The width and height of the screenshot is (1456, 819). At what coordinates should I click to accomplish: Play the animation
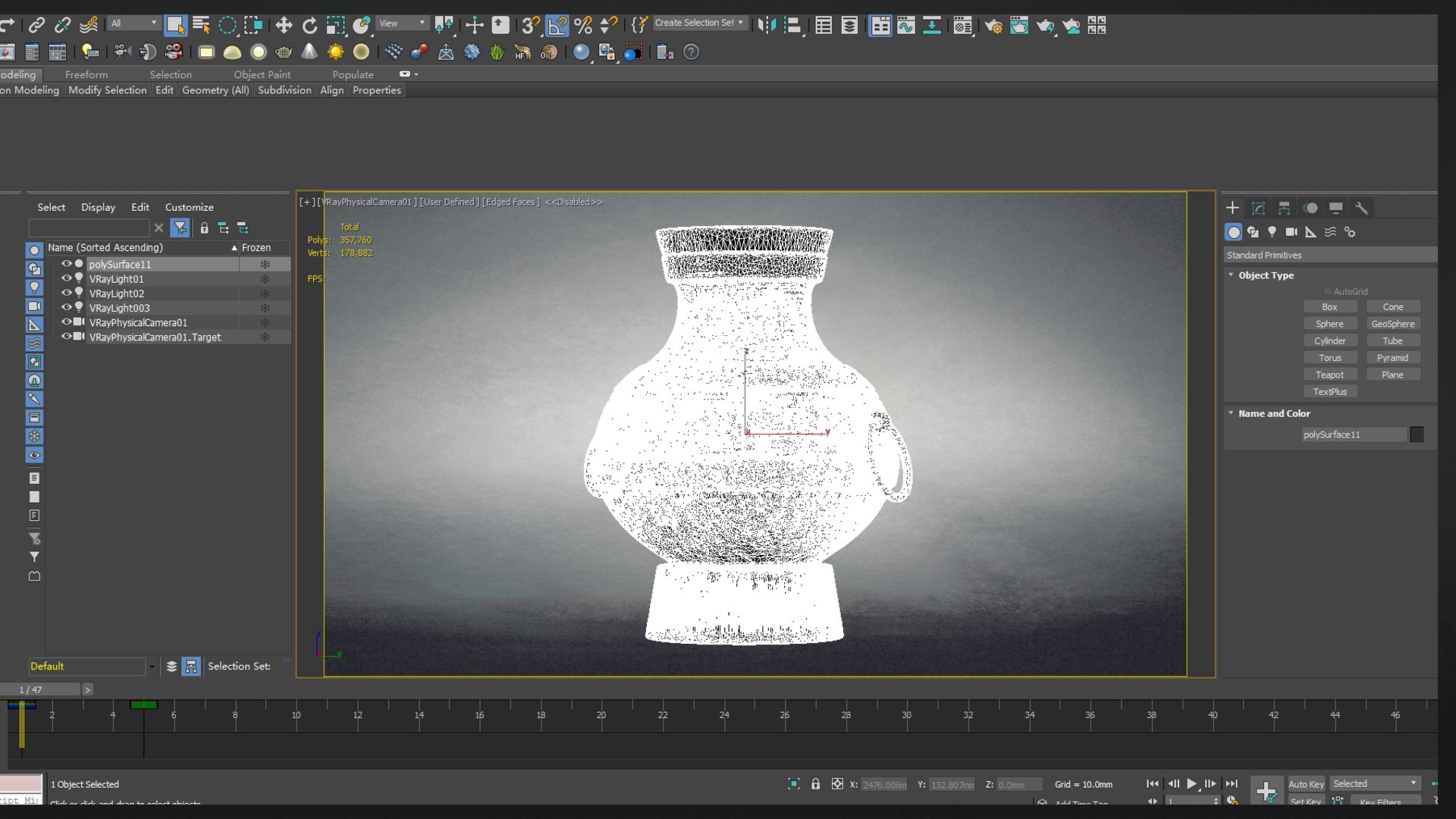1192,783
